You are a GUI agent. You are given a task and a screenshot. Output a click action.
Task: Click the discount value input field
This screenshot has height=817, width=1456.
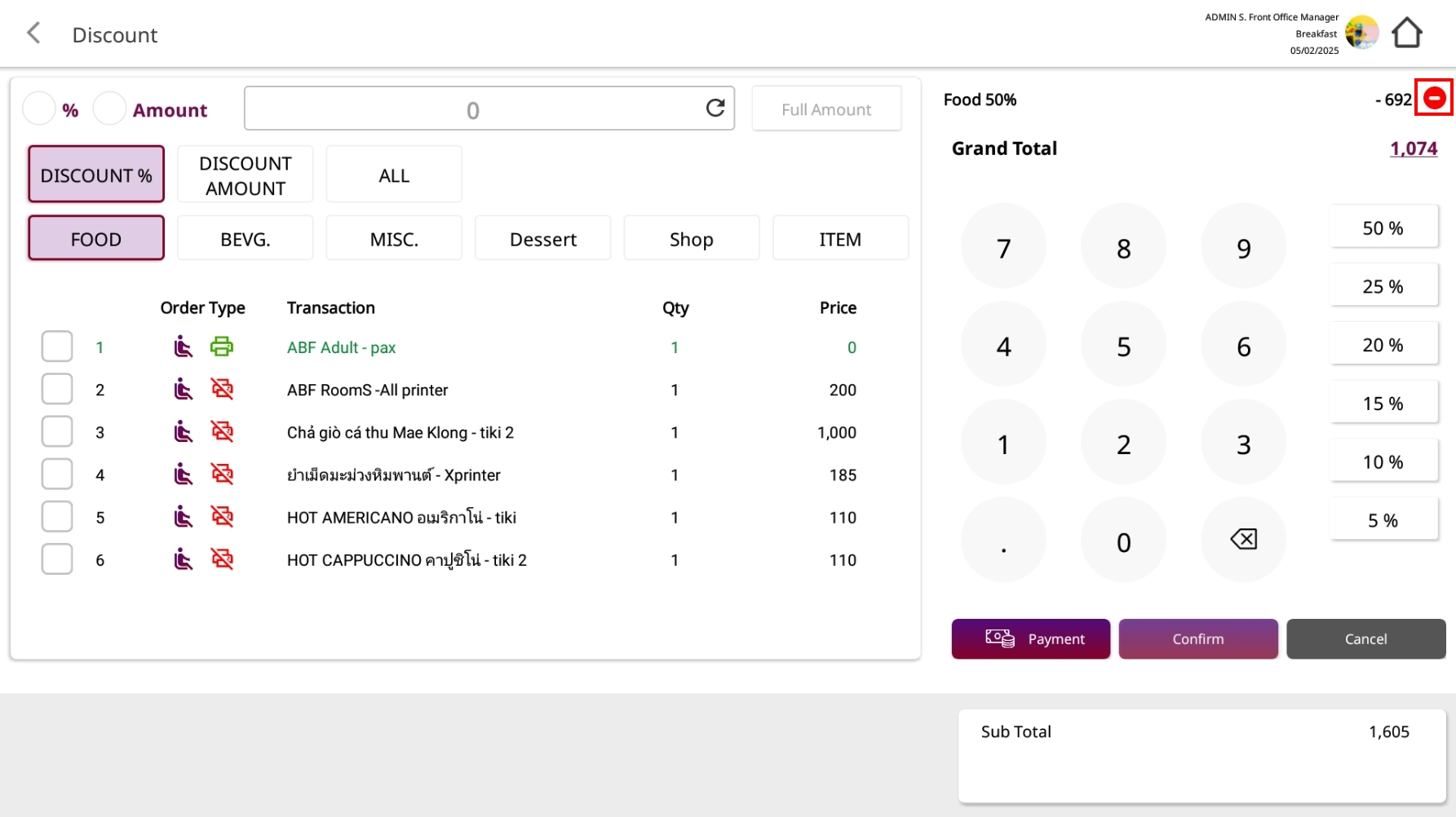(x=472, y=109)
